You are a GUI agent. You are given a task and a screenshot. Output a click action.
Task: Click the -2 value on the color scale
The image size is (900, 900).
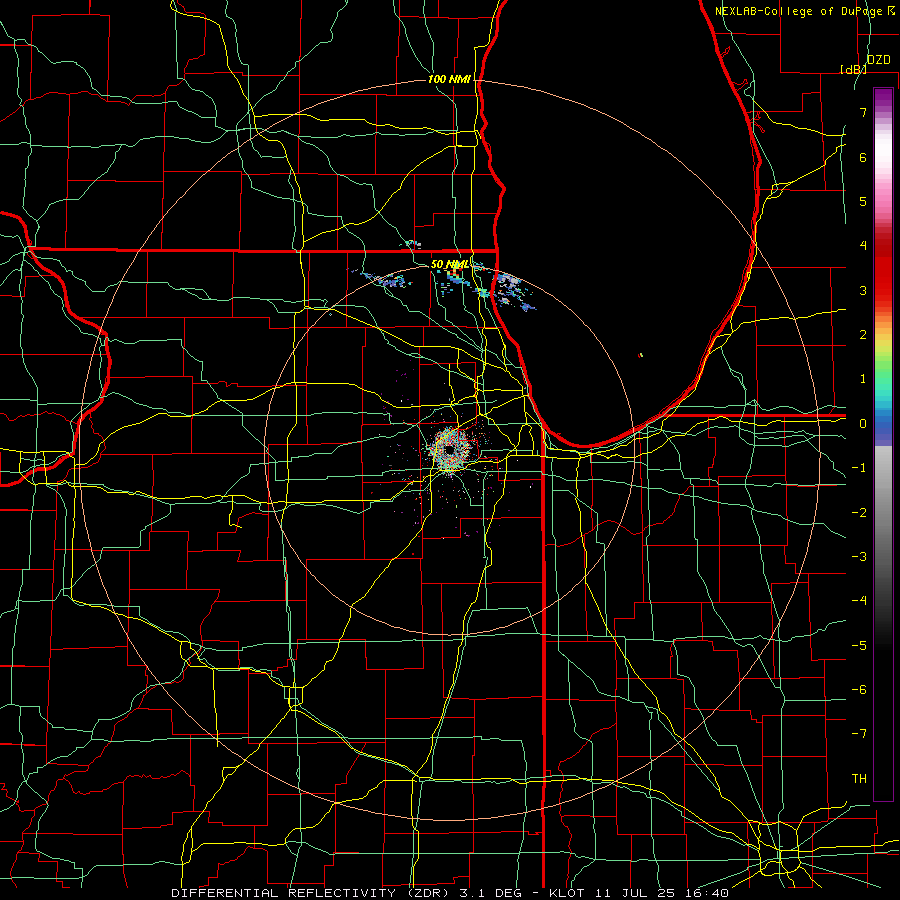click(859, 513)
